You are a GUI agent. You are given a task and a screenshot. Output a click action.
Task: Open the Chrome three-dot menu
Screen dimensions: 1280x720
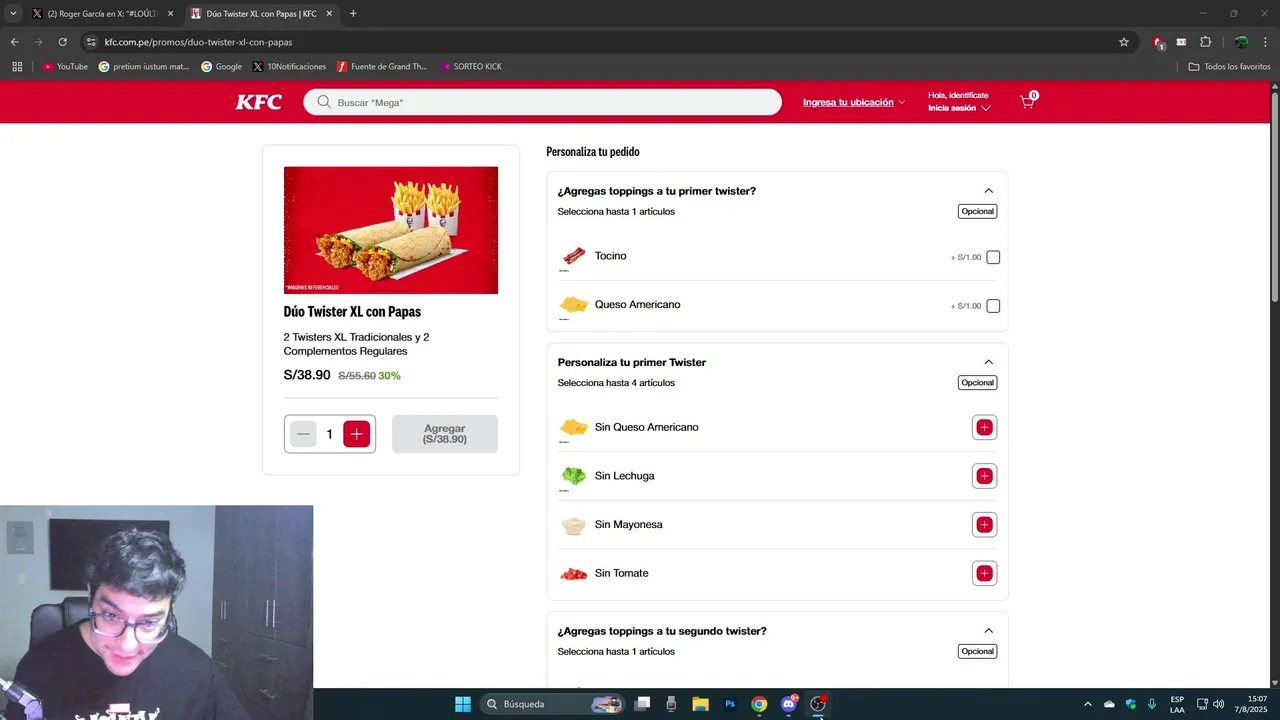tap(1266, 42)
